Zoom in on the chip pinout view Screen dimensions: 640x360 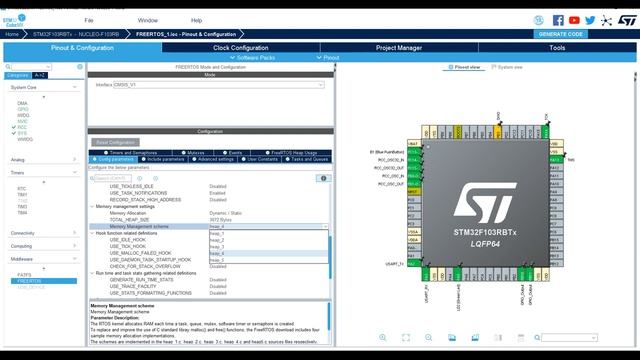tap(382, 338)
